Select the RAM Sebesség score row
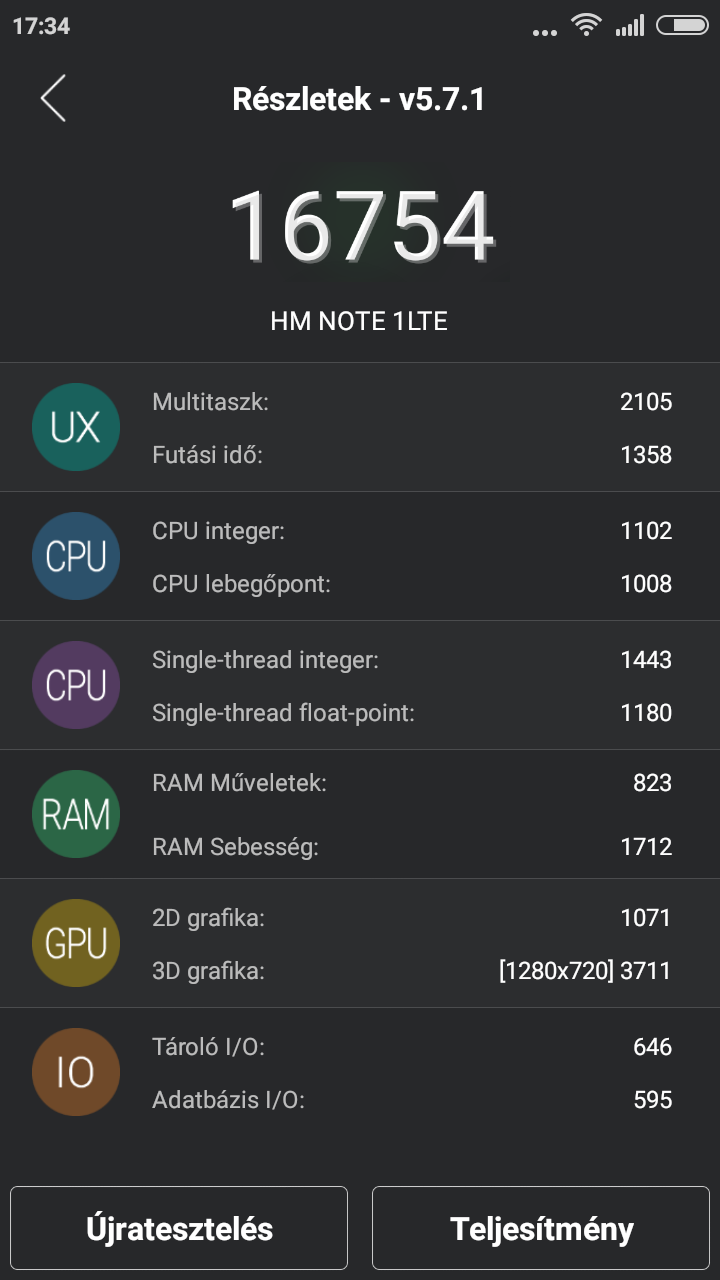 click(x=411, y=847)
